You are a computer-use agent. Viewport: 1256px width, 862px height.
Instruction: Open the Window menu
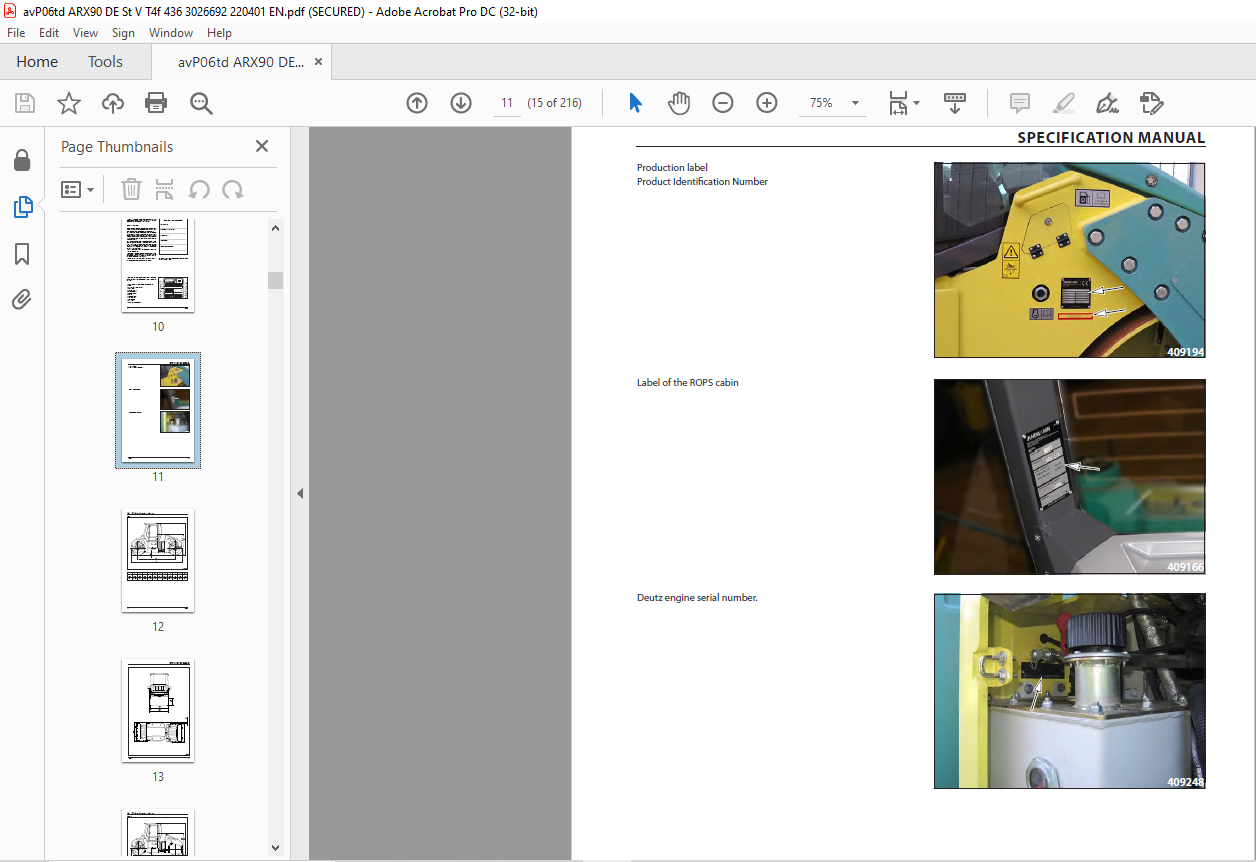pos(171,33)
